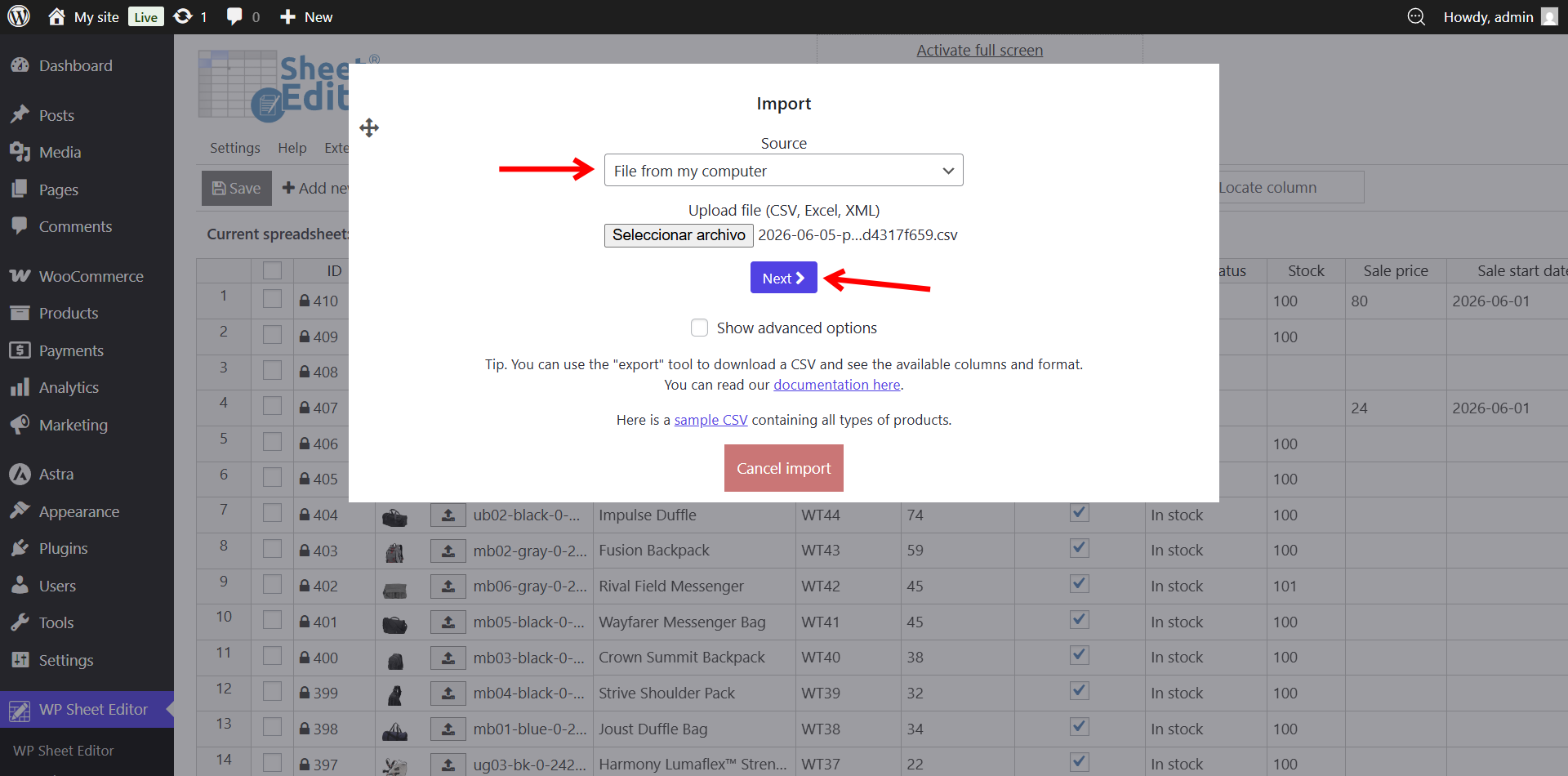Click the modal move handle icon

tap(369, 127)
